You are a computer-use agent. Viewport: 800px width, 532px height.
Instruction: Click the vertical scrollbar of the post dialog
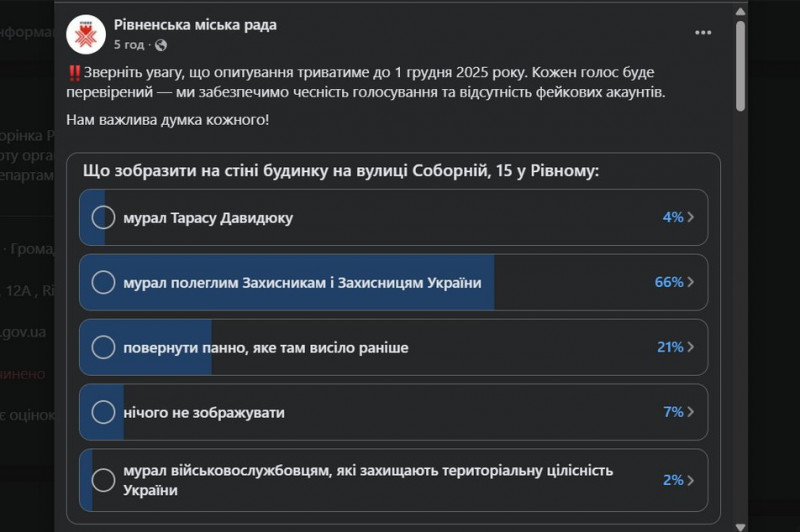pos(740,70)
